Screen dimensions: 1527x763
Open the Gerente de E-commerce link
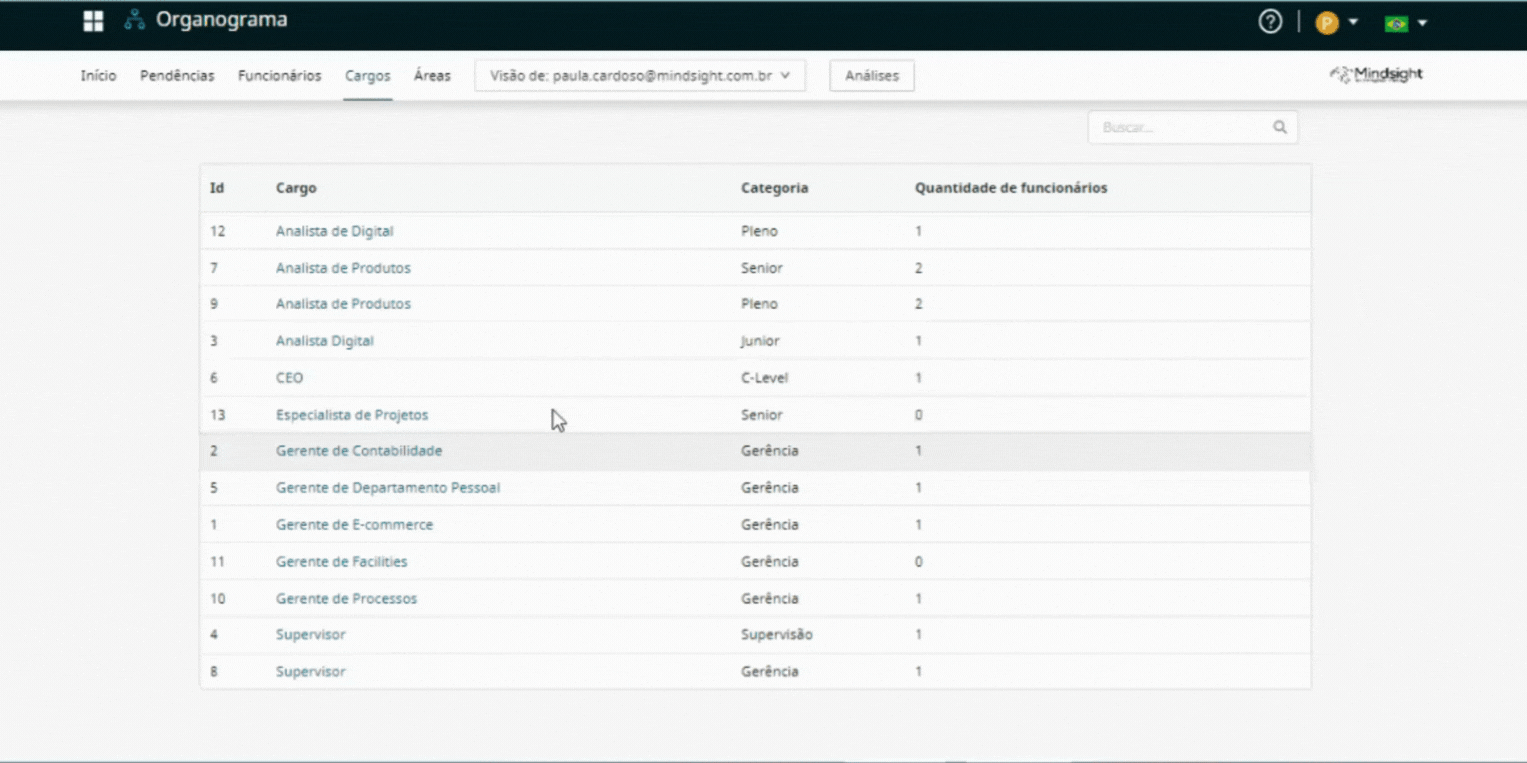(355, 525)
